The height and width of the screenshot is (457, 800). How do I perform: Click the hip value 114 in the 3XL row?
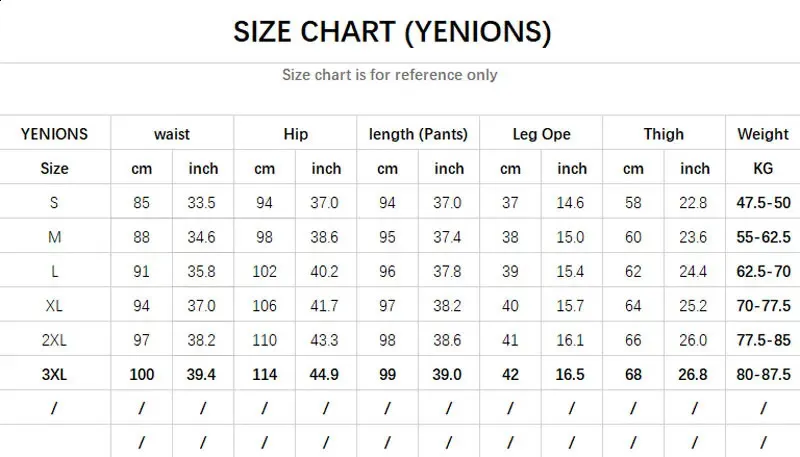click(x=264, y=374)
